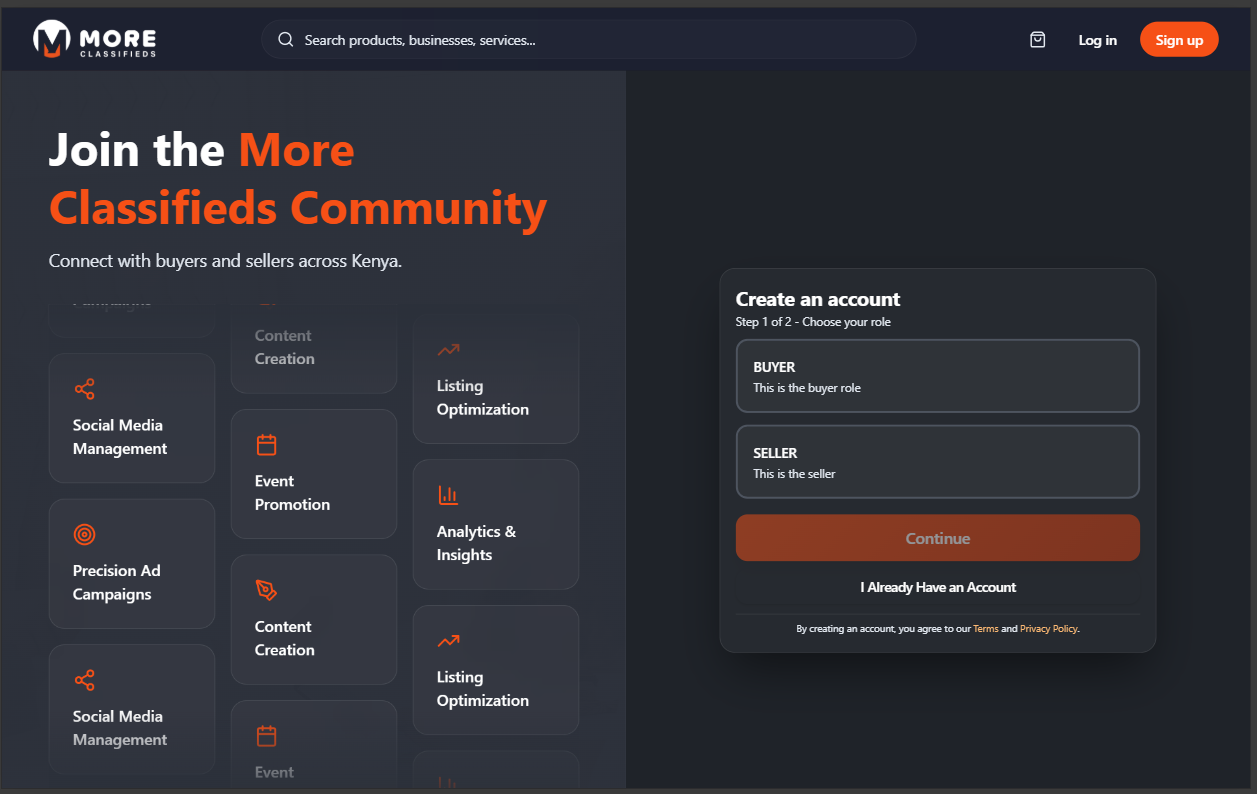
Task: Click the Social Media Management share icon
Action: click(84, 388)
